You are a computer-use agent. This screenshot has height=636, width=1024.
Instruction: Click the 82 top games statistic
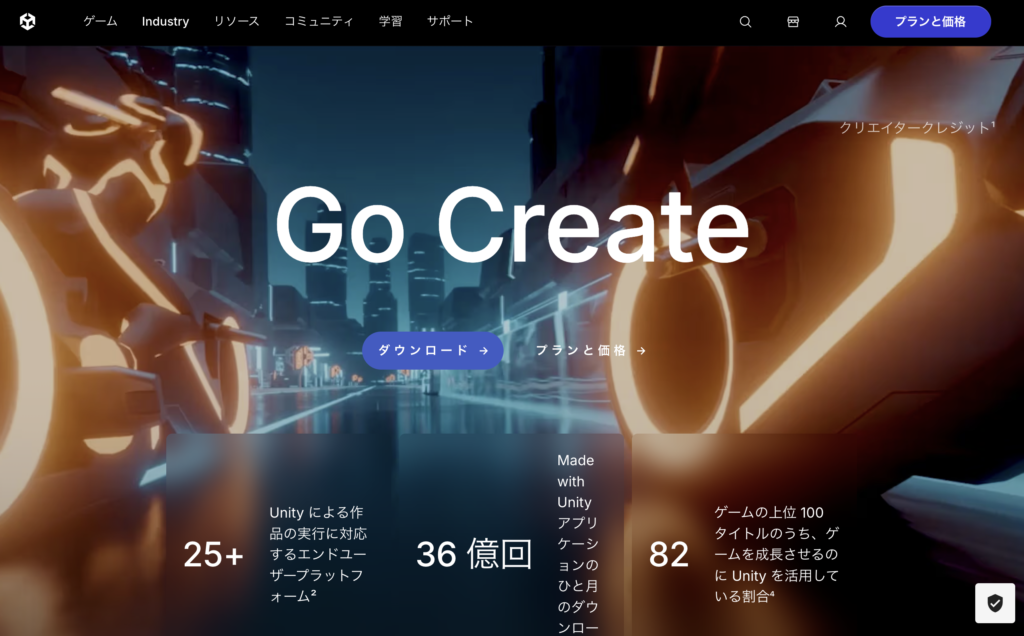(669, 554)
